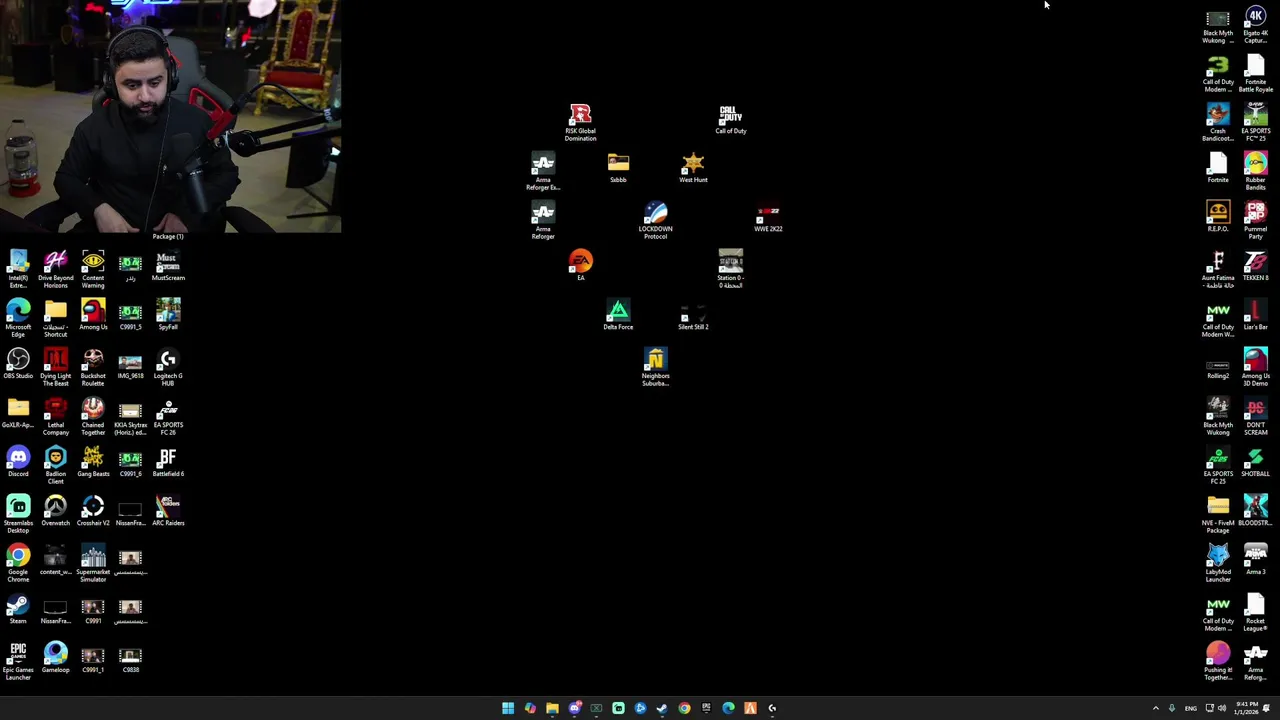Expand the hidden system tray icons
Viewport: 1280px width, 720px height.
tap(1156, 708)
